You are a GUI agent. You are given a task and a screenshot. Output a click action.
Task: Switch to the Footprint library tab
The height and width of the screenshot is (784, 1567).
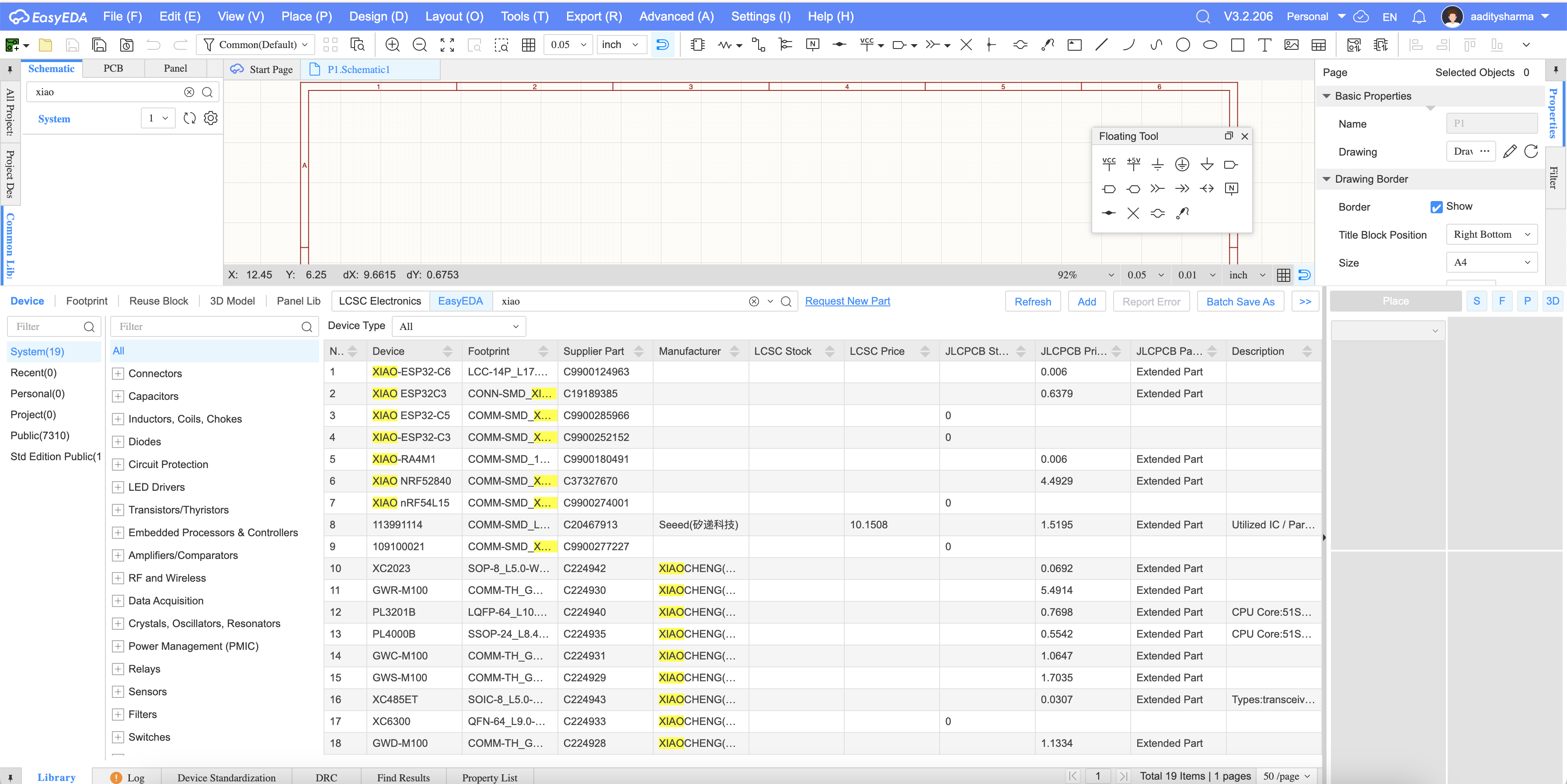pos(87,301)
